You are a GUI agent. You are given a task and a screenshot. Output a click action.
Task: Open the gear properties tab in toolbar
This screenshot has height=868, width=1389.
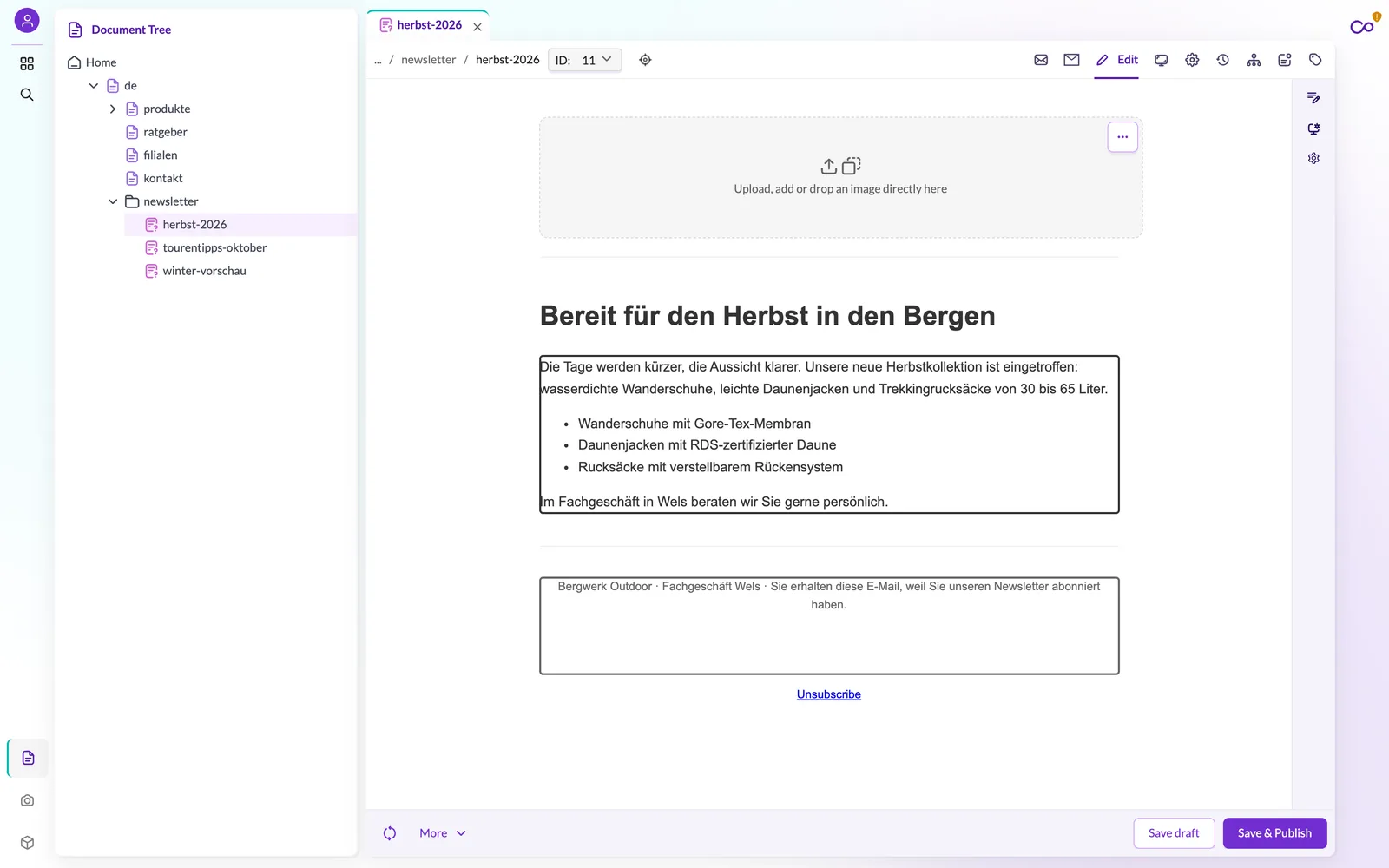coord(1192,60)
